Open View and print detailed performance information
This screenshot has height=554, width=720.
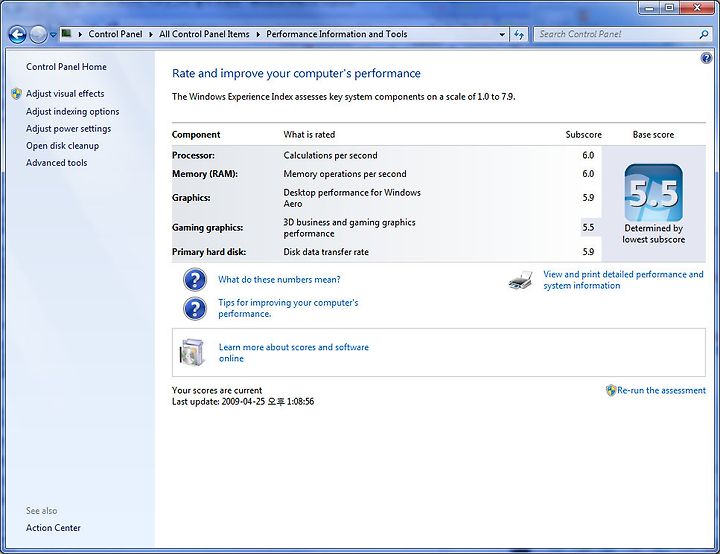[623, 280]
